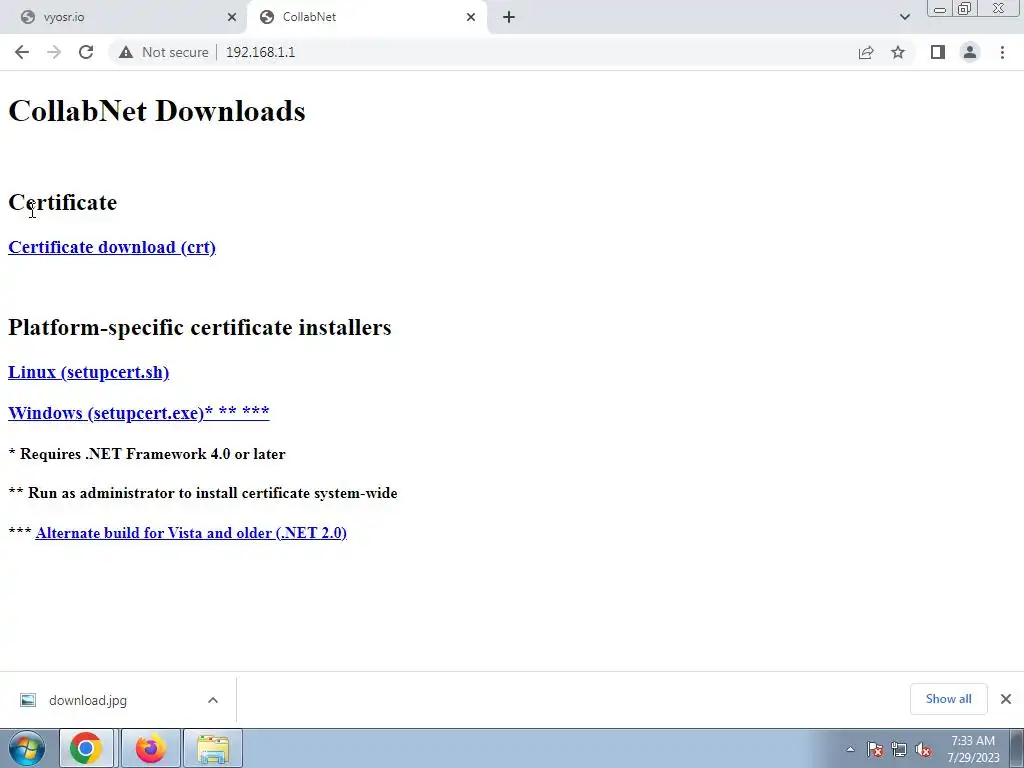The image size is (1024, 768).
Task: Open the Action Center flag icon
Action: (875, 750)
